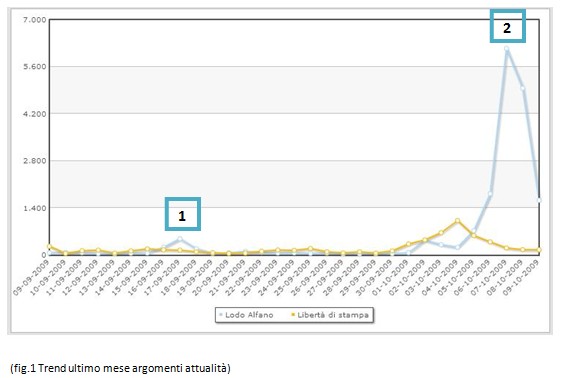Click the 14-09-2009 date label
Screen dimensions: 565x378
coord(113,278)
